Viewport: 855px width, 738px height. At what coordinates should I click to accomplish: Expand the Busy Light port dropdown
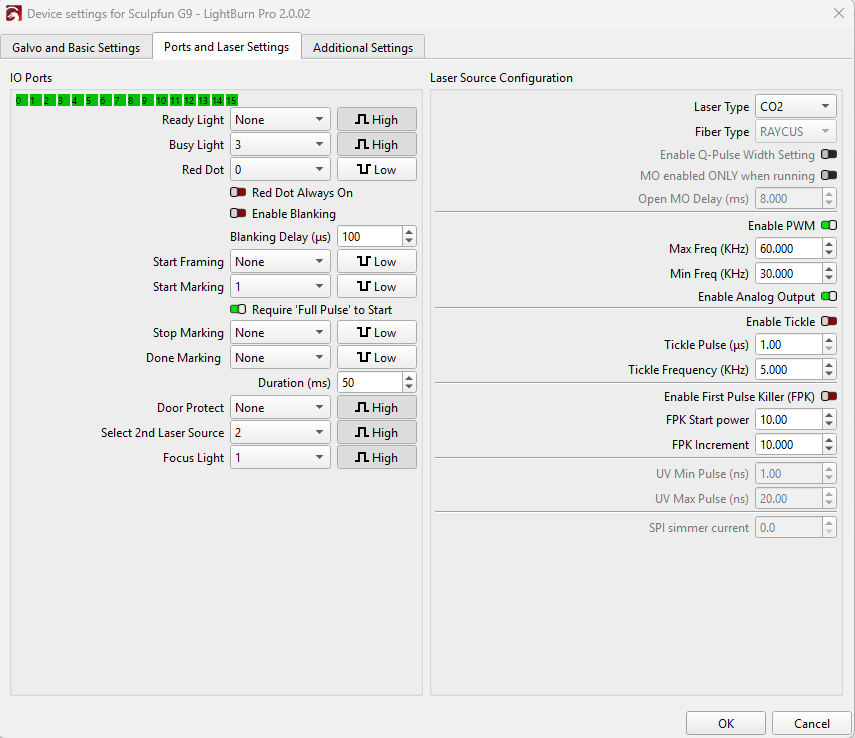280,145
